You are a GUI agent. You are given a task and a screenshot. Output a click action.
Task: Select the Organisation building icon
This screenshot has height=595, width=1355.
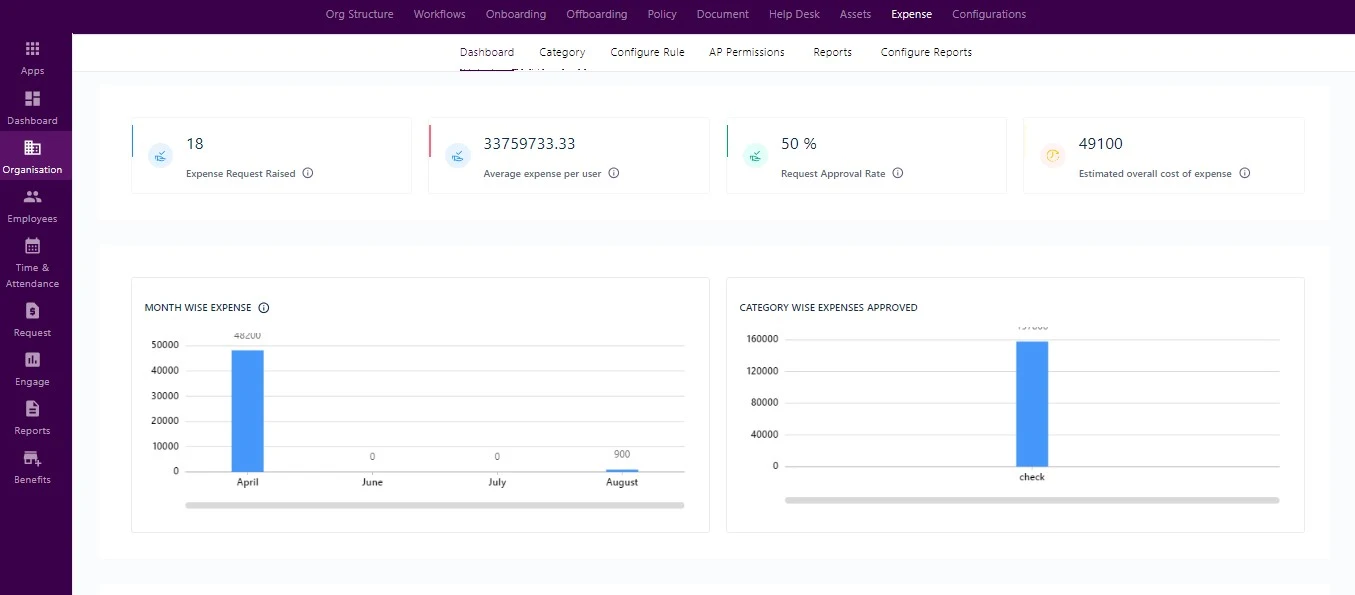click(32, 148)
